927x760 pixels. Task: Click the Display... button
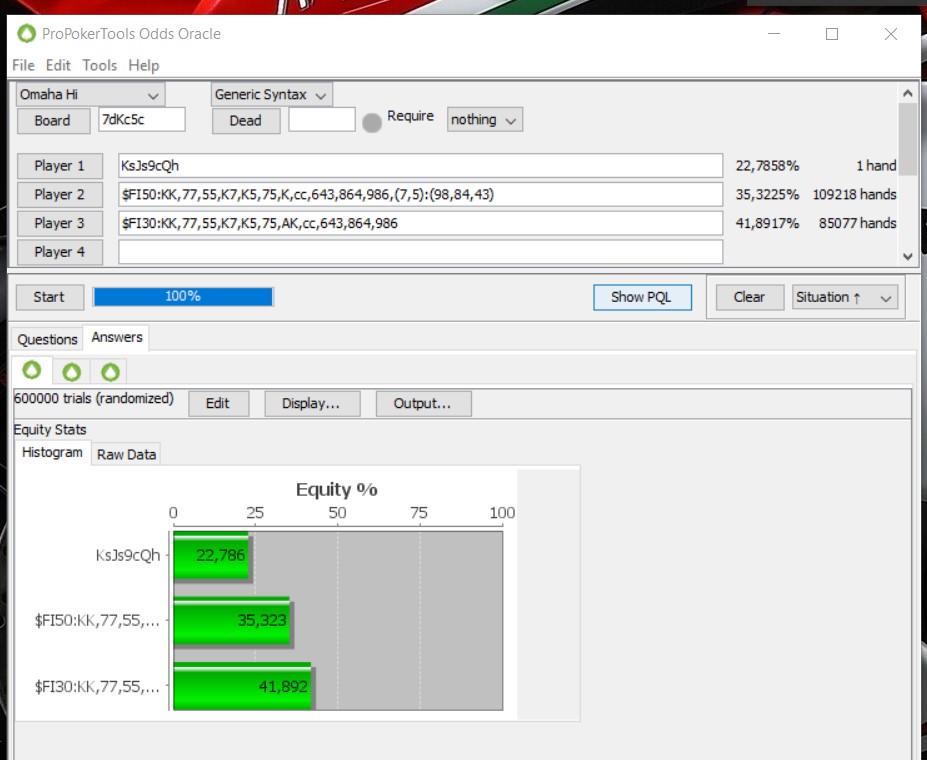click(312, 404)
